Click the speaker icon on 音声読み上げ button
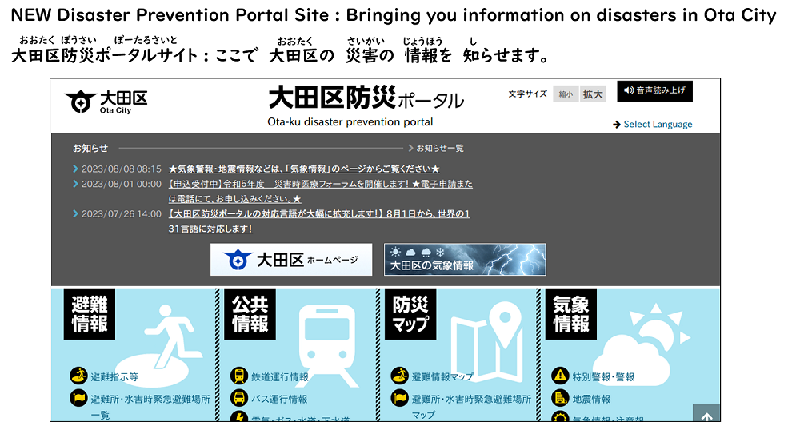The image size is (800, 422). (x=629, y=91)
